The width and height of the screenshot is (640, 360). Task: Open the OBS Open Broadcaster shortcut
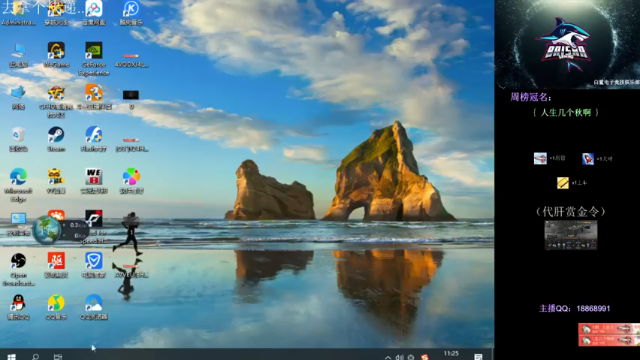[18, 269]
